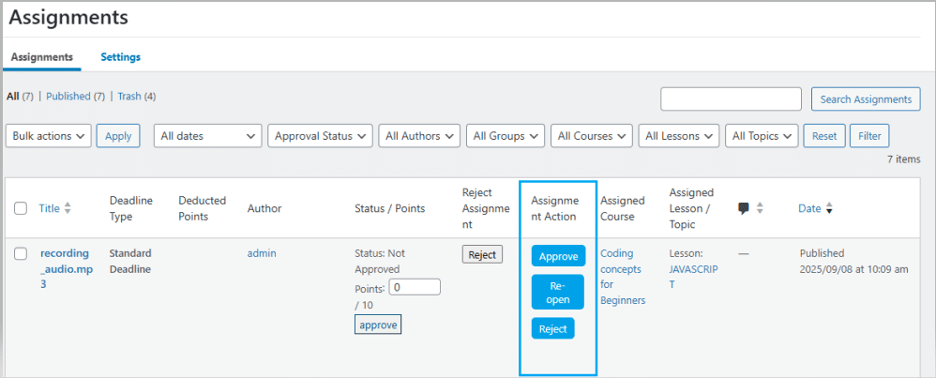The image size is (936, 378).
Task: Open the All Authors dropdown
Action: 420,136
